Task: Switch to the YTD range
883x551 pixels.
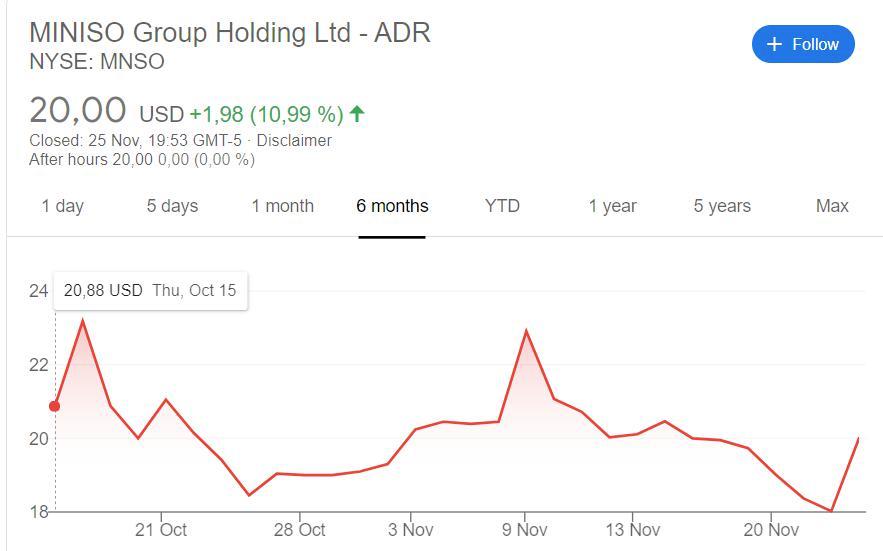Action: coord(502,206)
